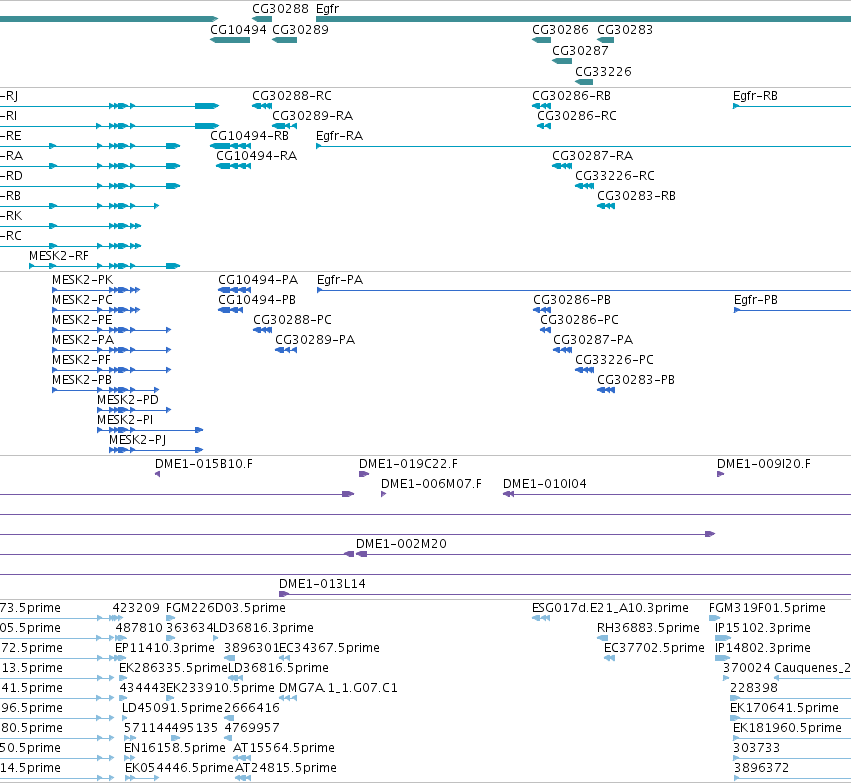Click the EK181960.5prime EST label

coord(787,728)
